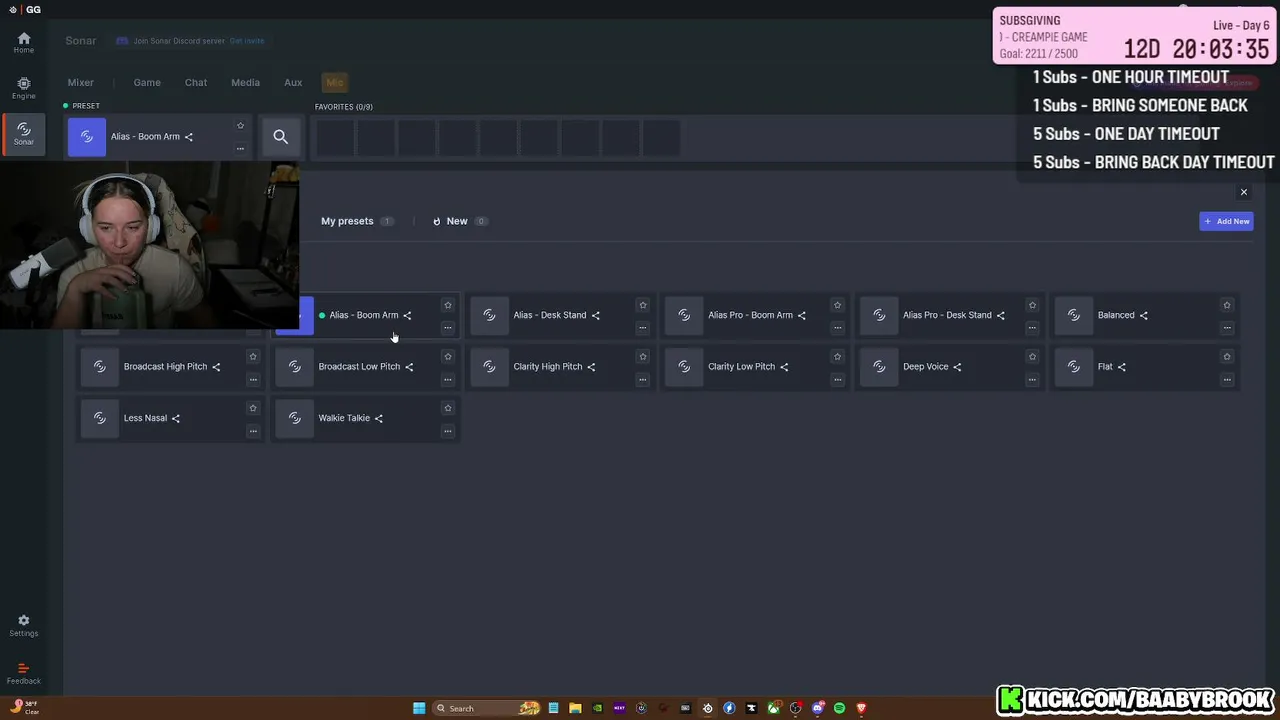Open Settings in the sidebar
Image resolution: width=1280 pixels, height=720 pixels.
(x=23, y=626)
